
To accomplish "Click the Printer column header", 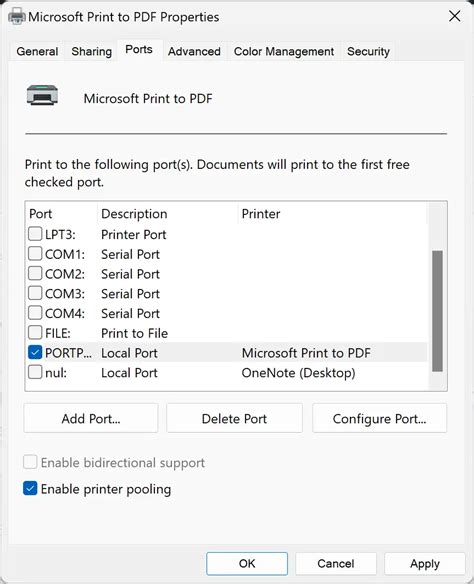I will point(332,214).
